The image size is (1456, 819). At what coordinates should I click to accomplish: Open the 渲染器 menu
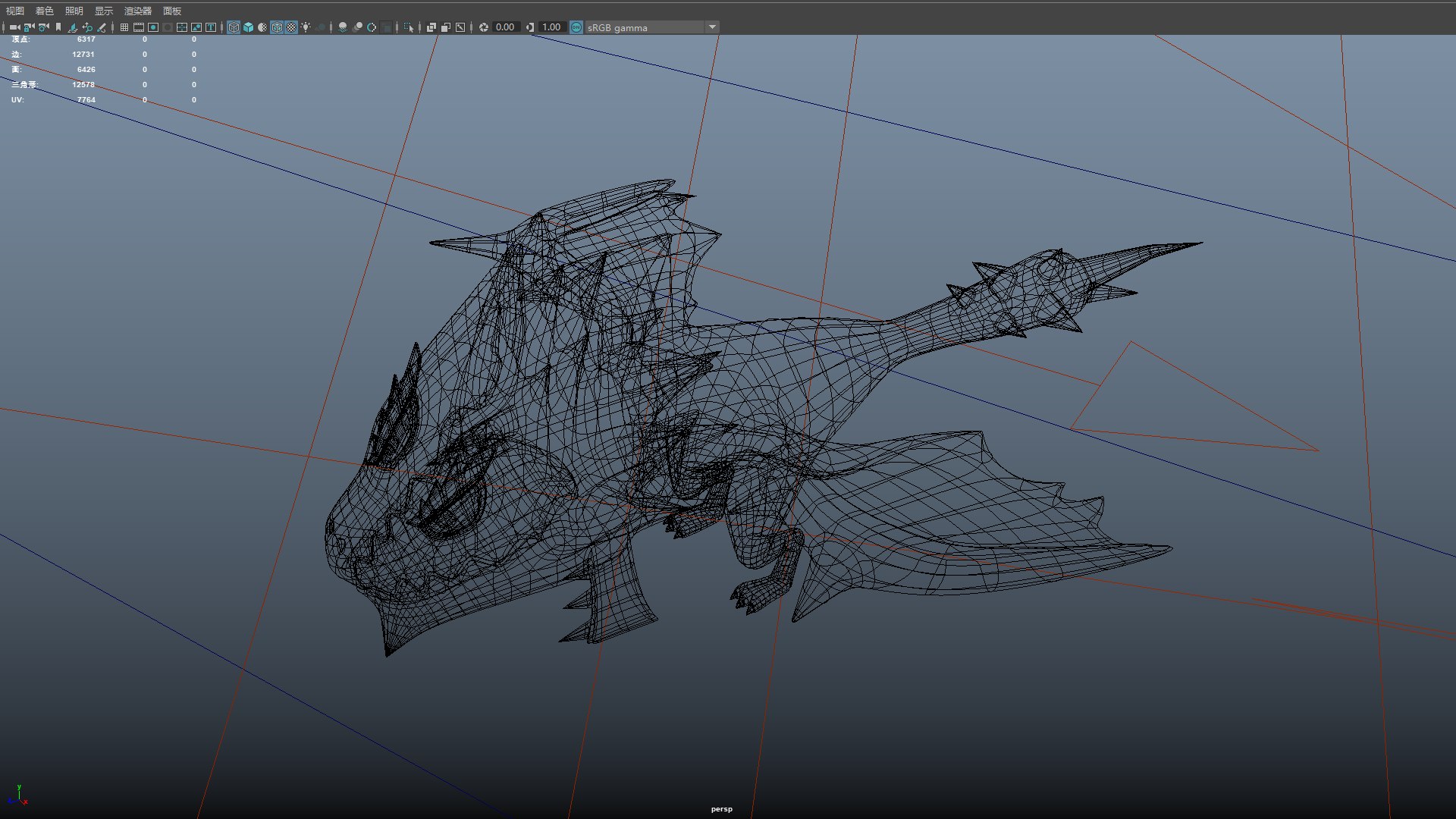click(x=138, y=11)
